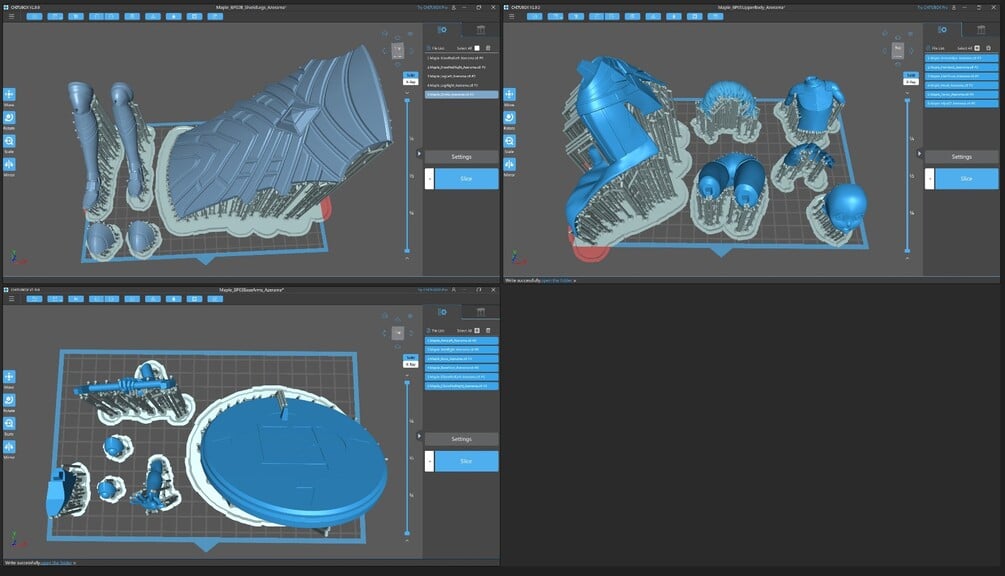Select the Scale tool in BaseArms window

pyautogui.click(x=9, y=424)
